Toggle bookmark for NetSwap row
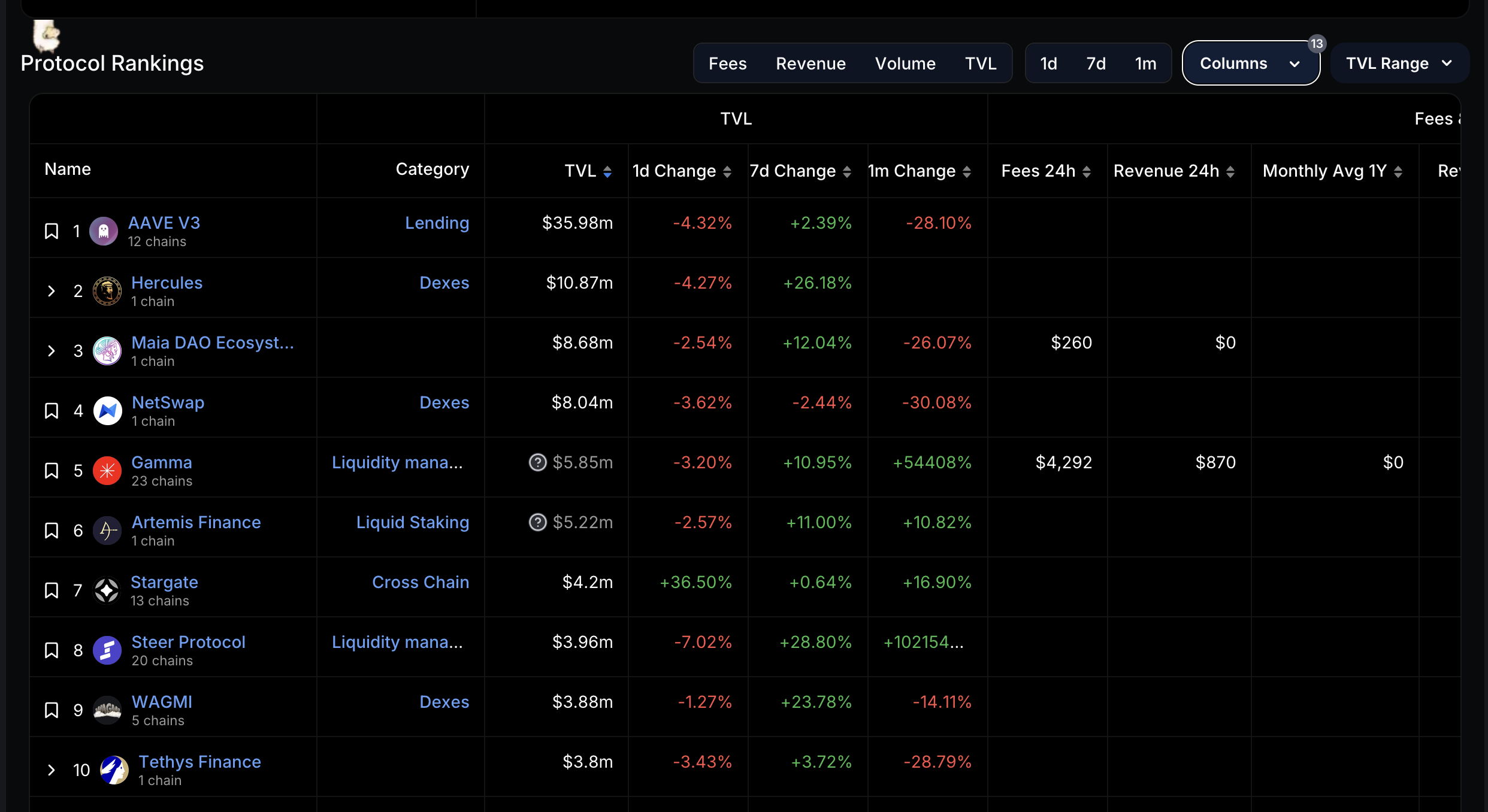The image size is (1488, 812). [x=52, y=411]
